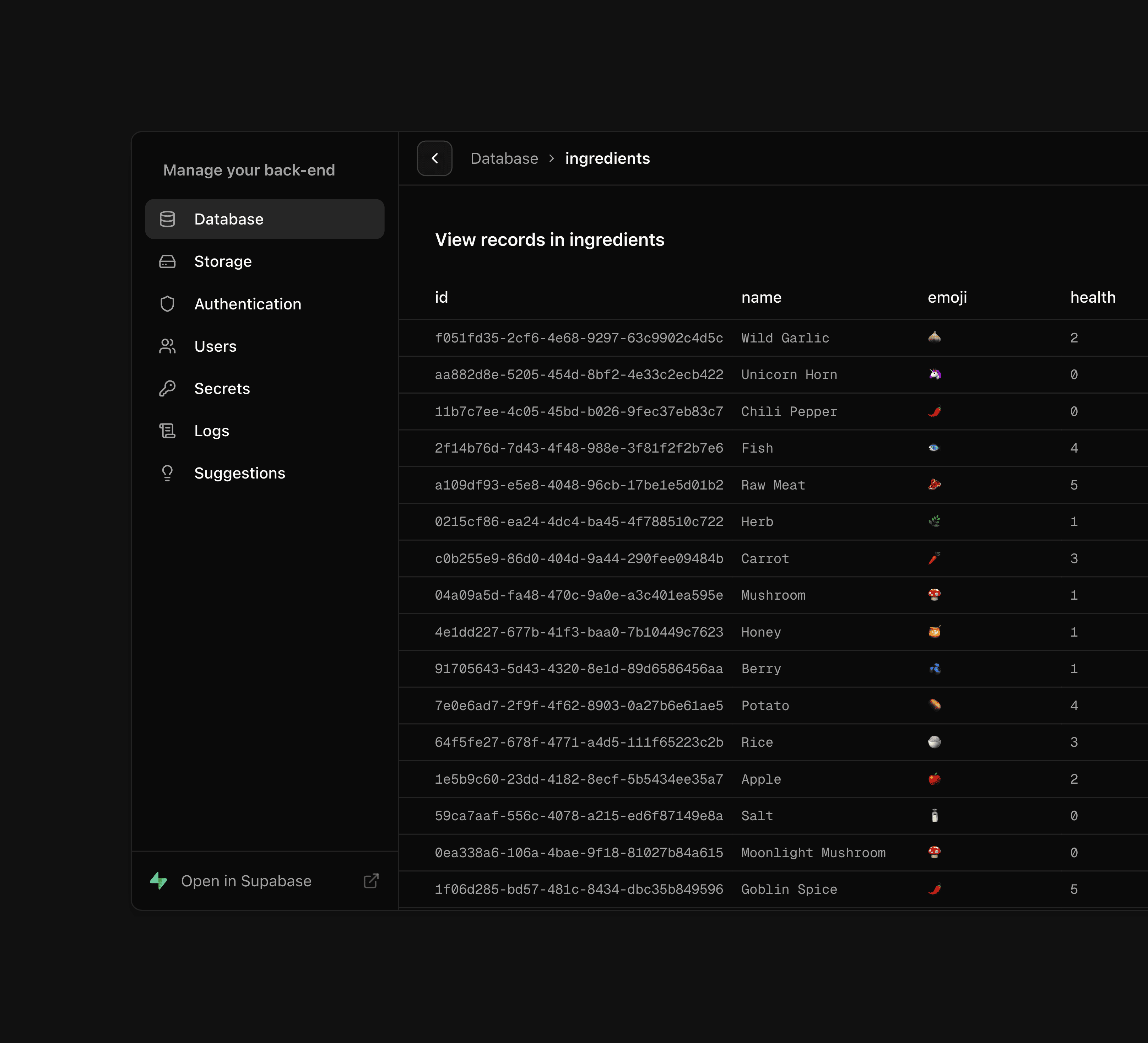Viewport: 1148px width, 1043px height.
Task: Click the chili emoji in Chili Pepper row
Action: (935, 411)
